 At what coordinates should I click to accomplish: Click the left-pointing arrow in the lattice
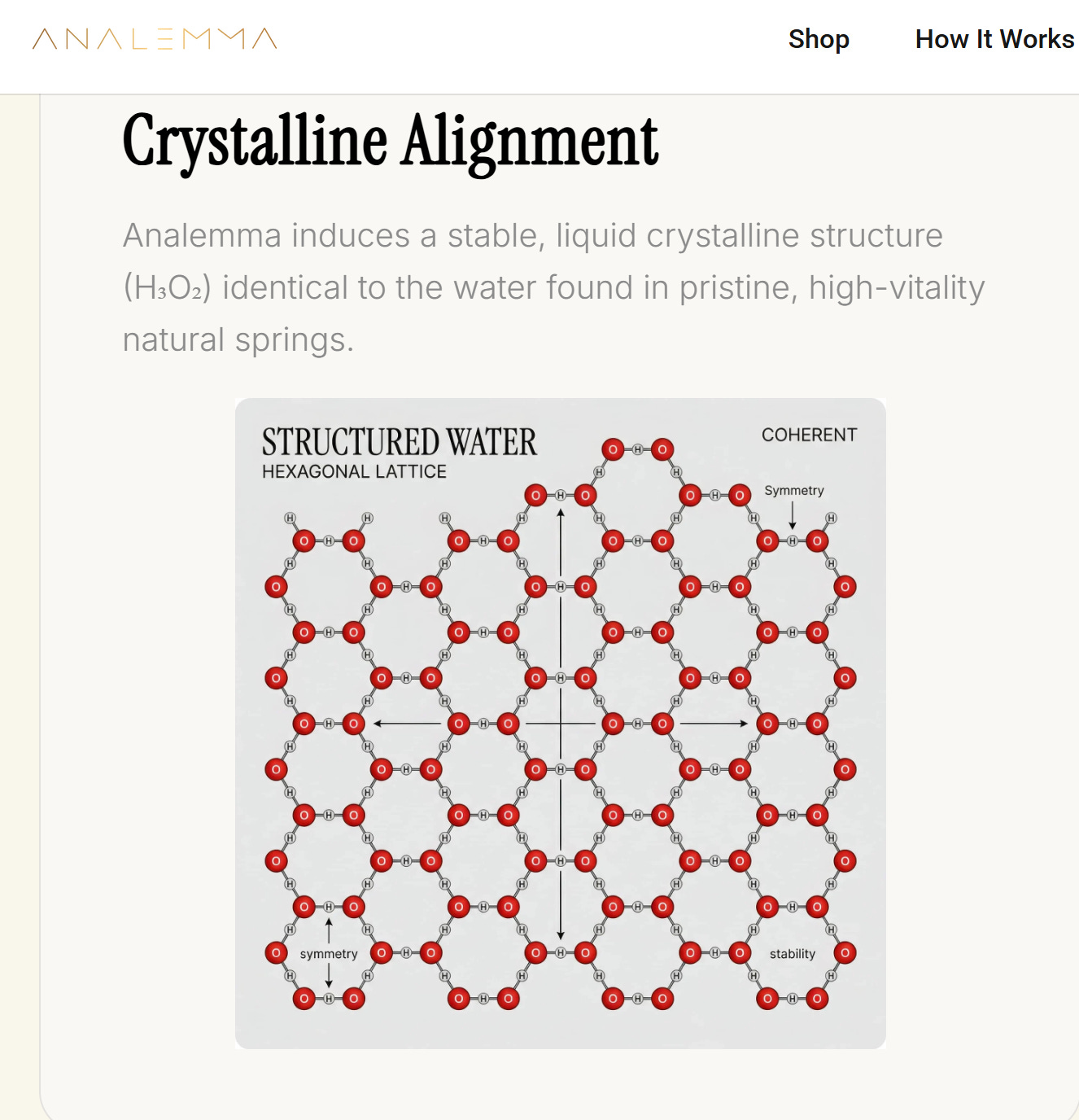407,724
